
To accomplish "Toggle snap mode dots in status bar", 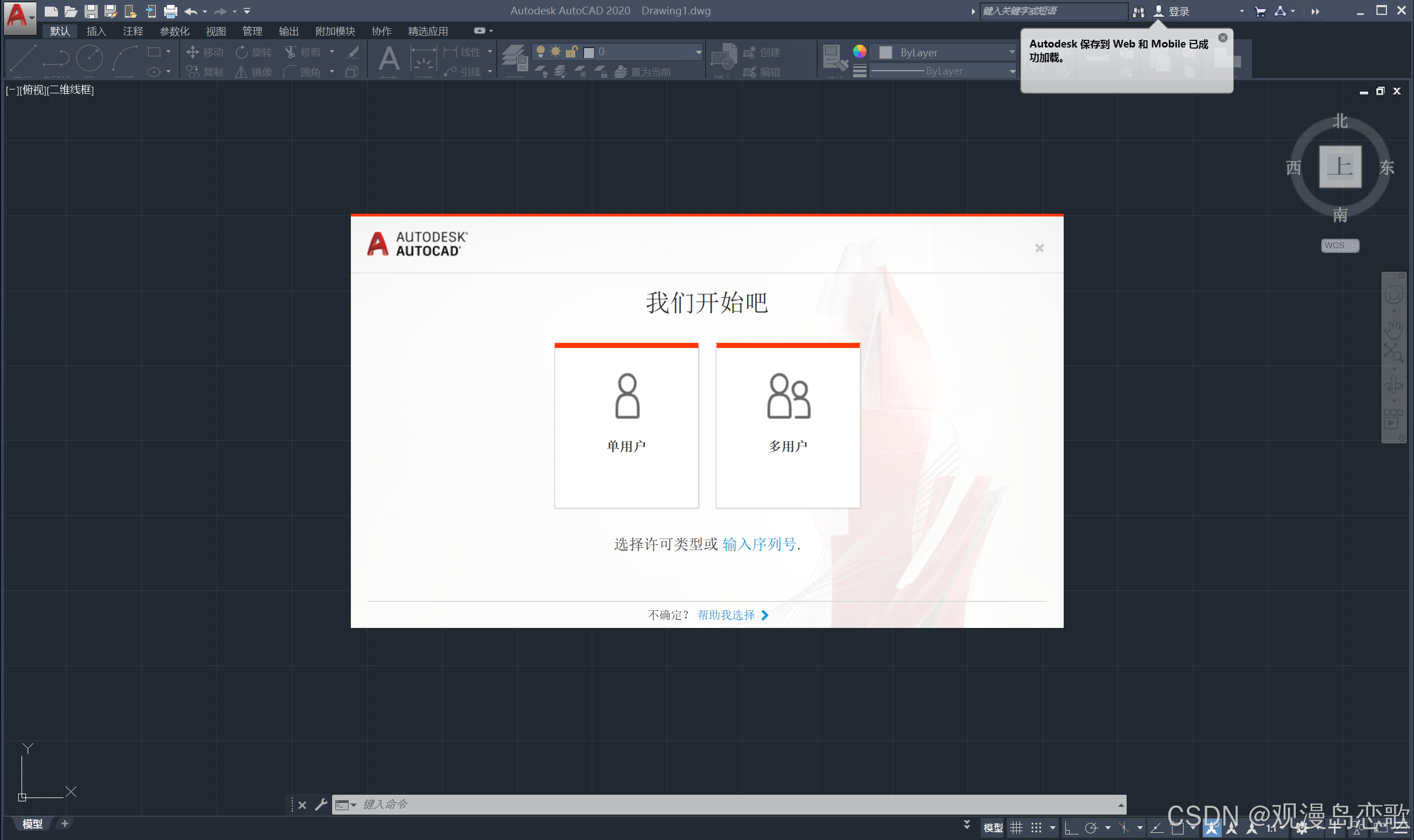I will [x=1036, y=828].
